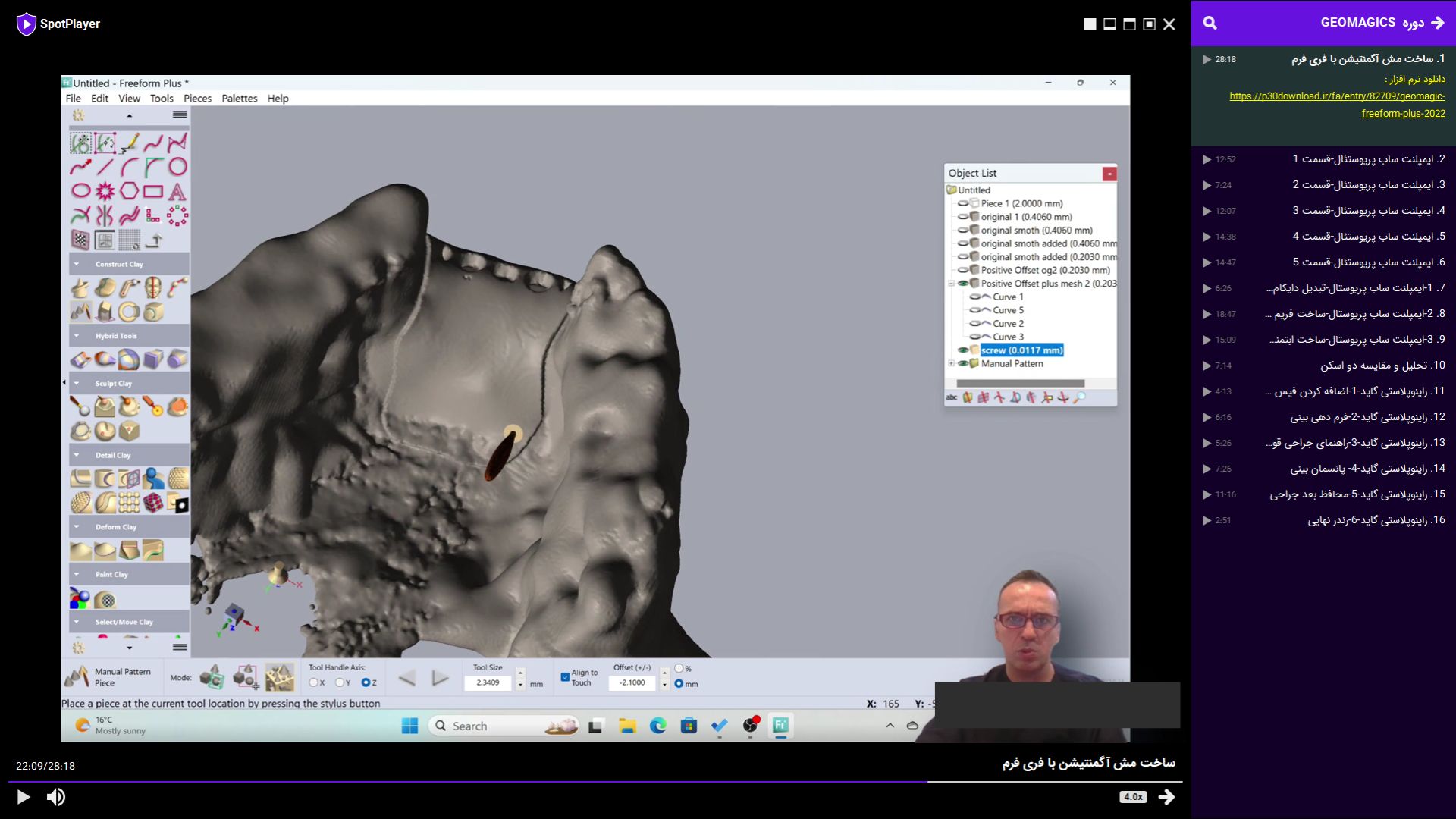Click the Object List horizontal scrollbar

tap(1020, 383)
